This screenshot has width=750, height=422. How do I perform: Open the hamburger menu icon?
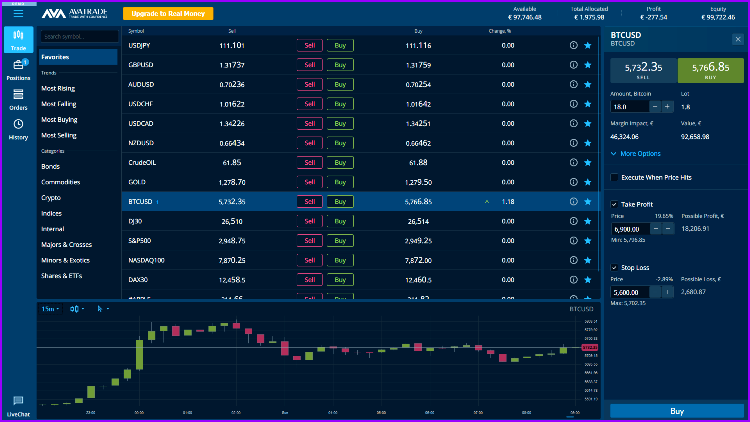[x=18, y=14]
